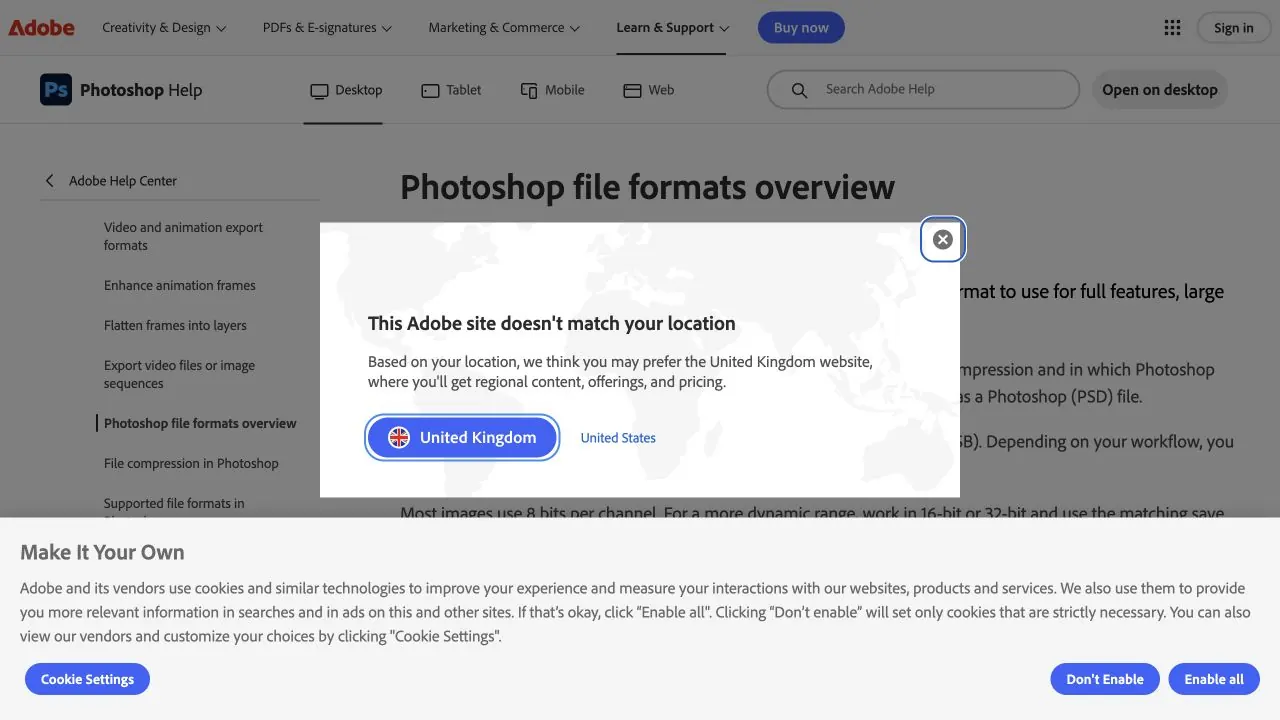Open File compression in Photoshop article
The height and width of the screenshot is (720, 1280).
tap(191, 463)
